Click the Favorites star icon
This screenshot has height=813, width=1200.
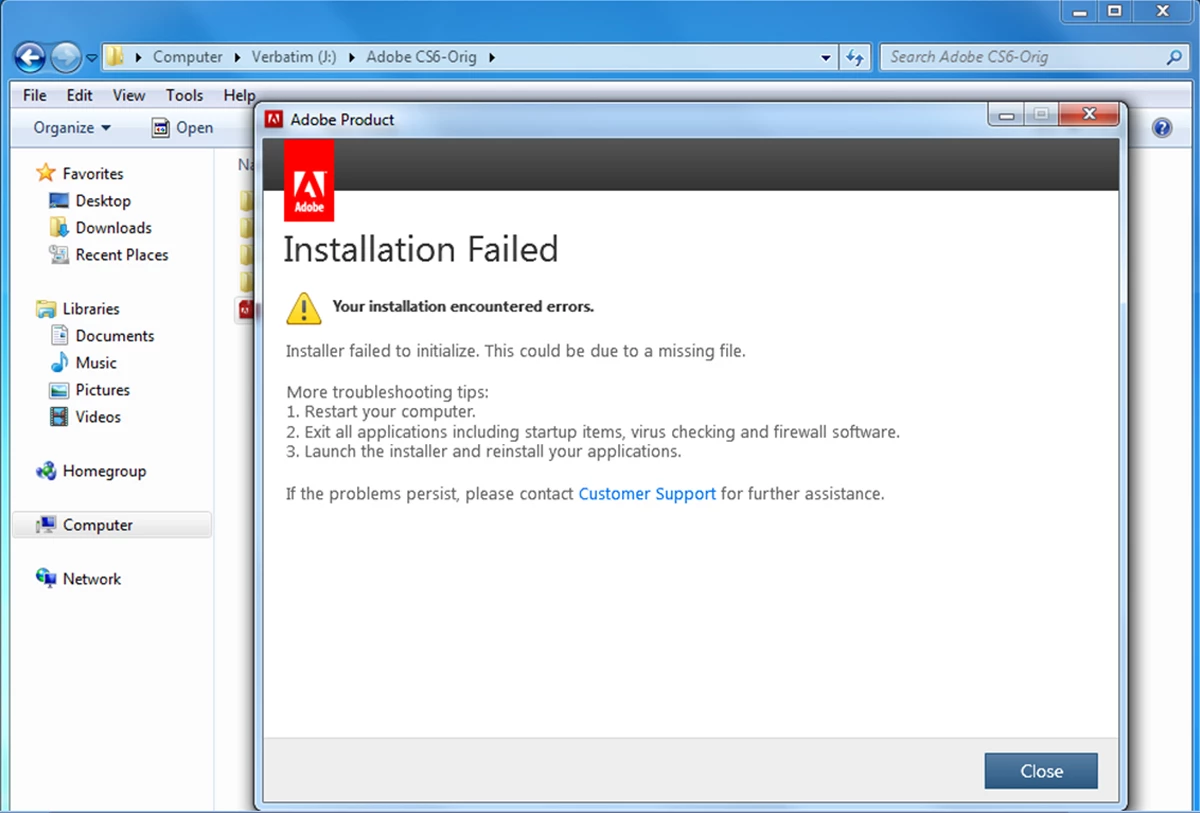click(x=46, y=173)
